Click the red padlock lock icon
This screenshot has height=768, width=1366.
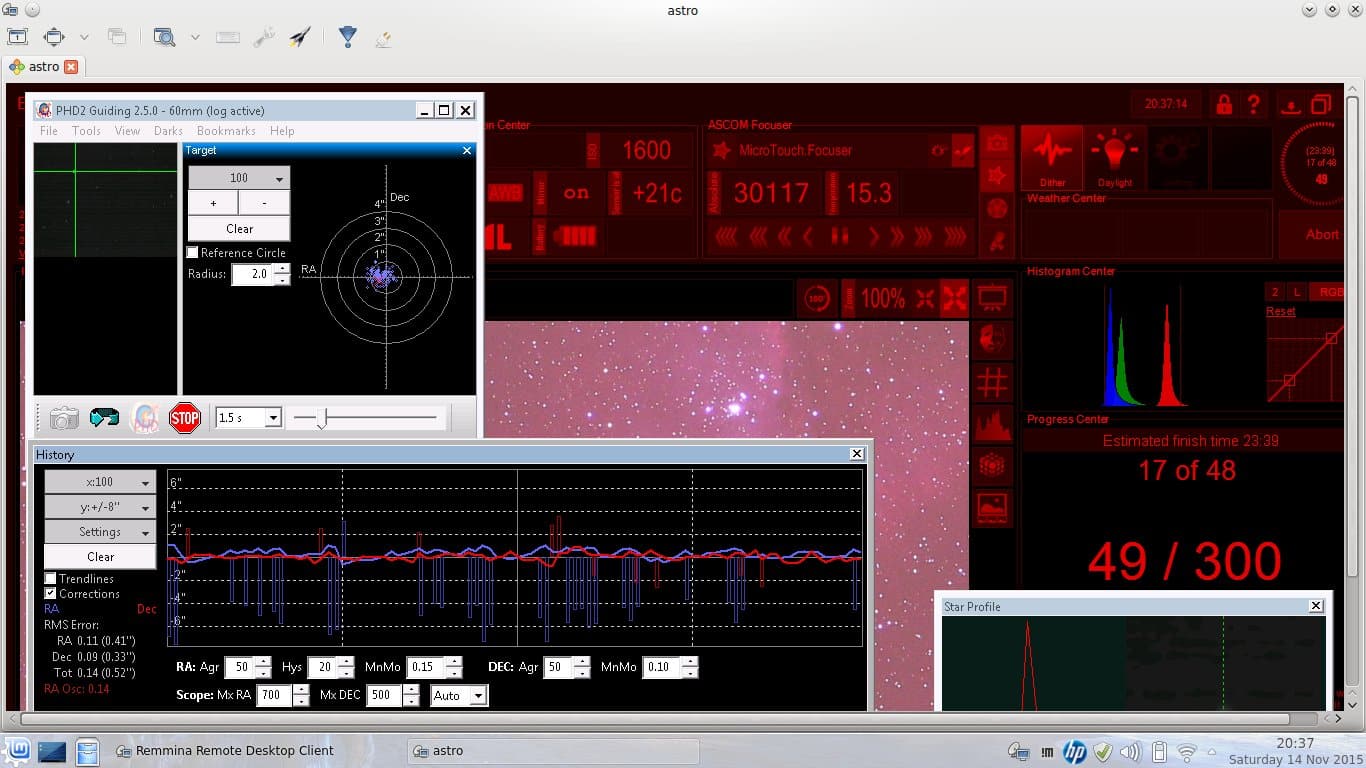(1223, 104)
